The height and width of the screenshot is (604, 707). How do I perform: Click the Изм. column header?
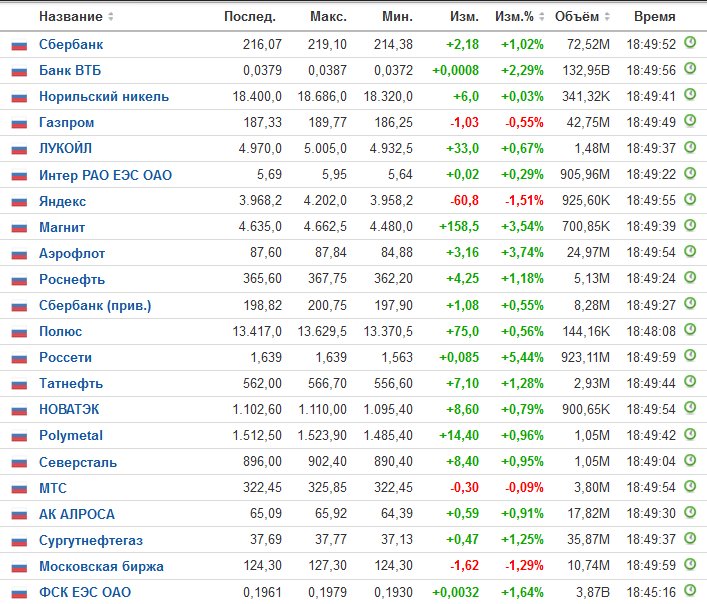pyautogui.click(x=464, y=17)
